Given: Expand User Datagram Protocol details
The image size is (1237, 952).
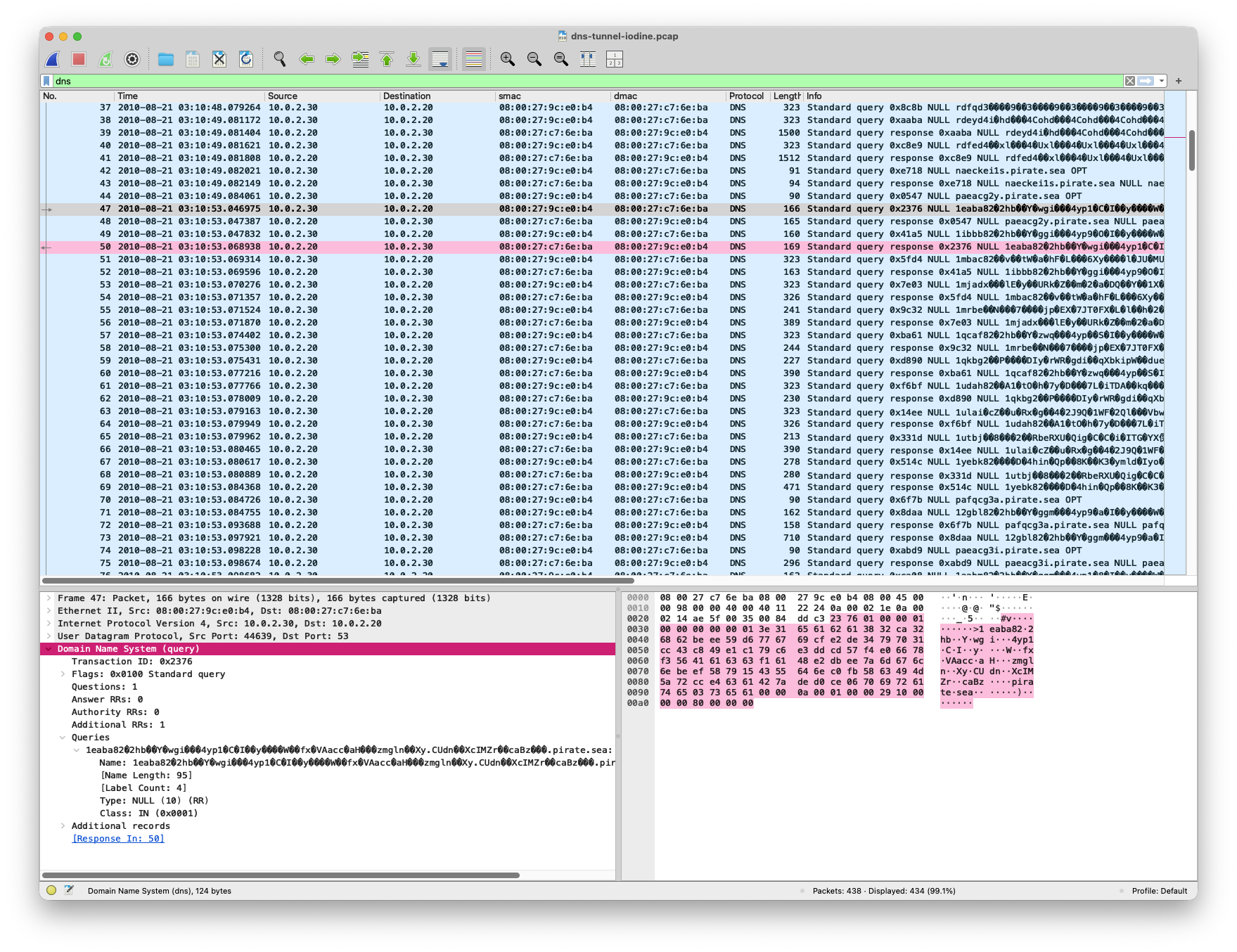Looking at the screenshot, I should pyautogui.click(x=49, y=636).
